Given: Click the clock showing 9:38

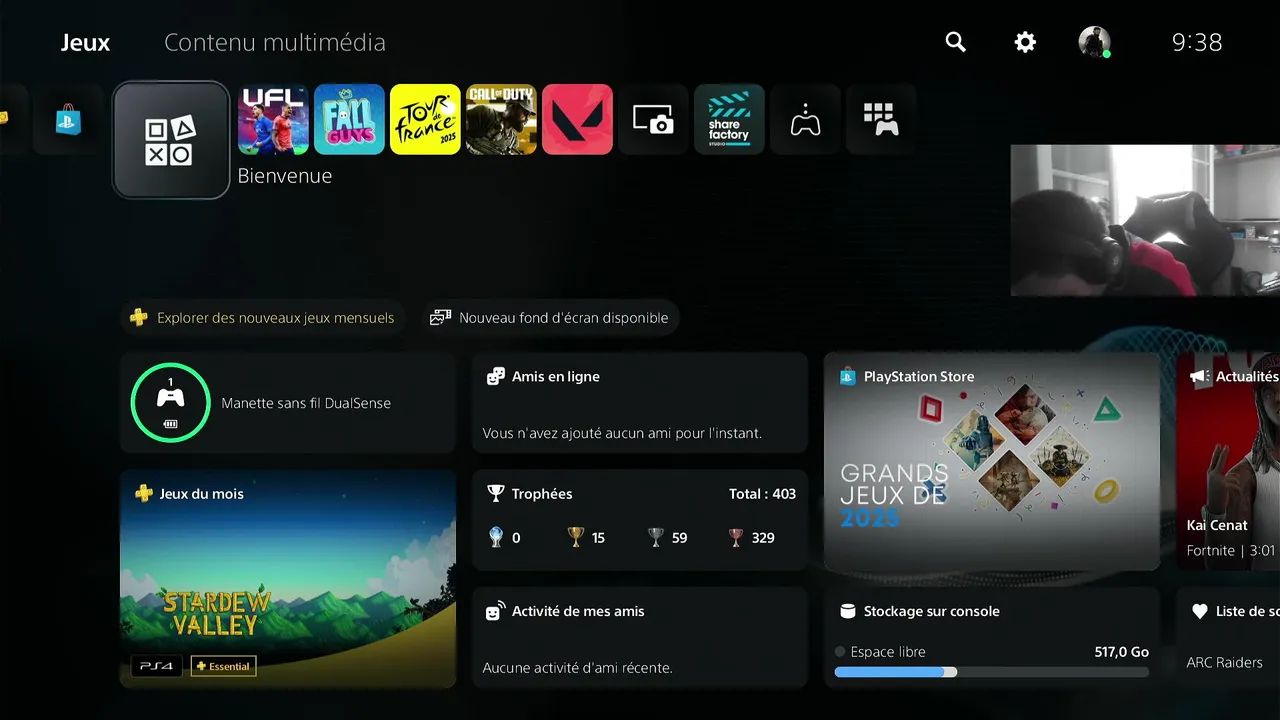Looking at the screenshot, I should pyautogui.click(x=1197, y=42).
